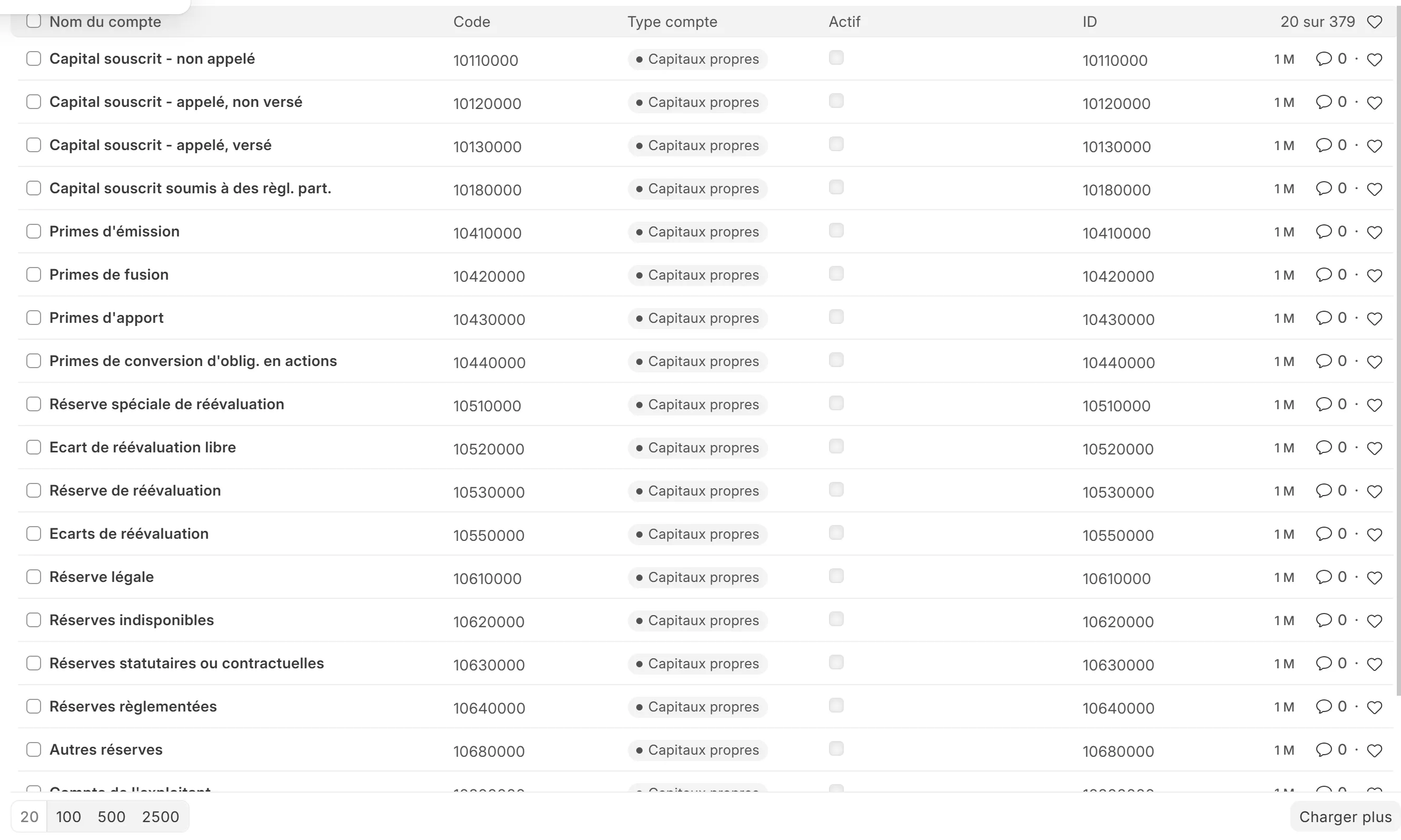This screenshot has height=840, width=1401.
Task: Set page size to 2500 rows
Action: pos(160,816)
